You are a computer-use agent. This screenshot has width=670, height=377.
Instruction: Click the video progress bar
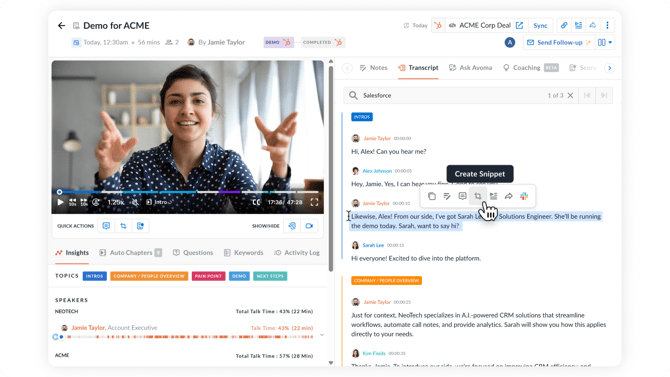click(x=188, y=192)
